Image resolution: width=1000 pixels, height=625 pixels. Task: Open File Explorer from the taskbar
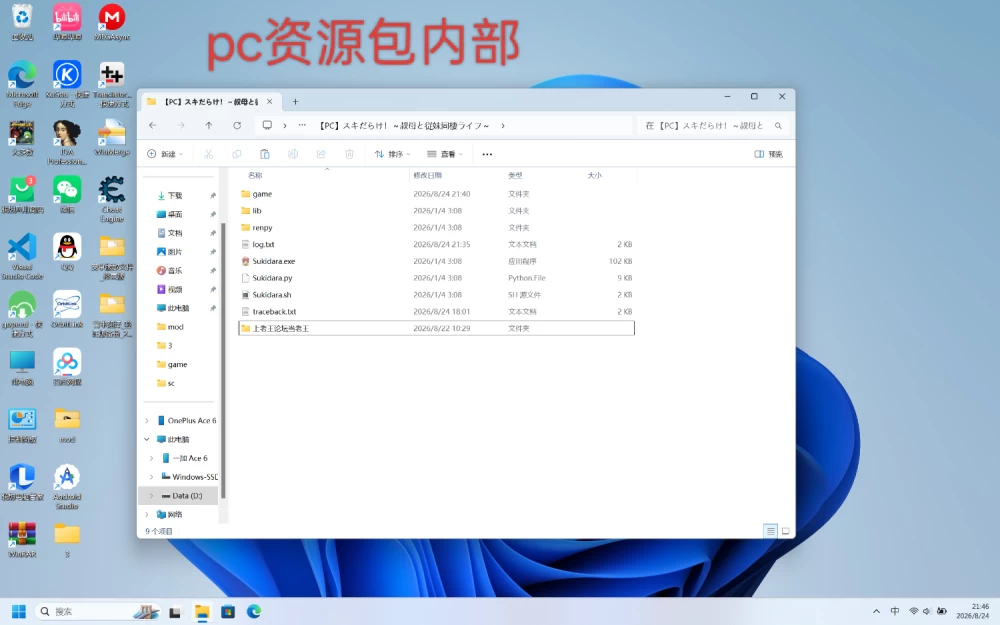[x=202, y=612]
